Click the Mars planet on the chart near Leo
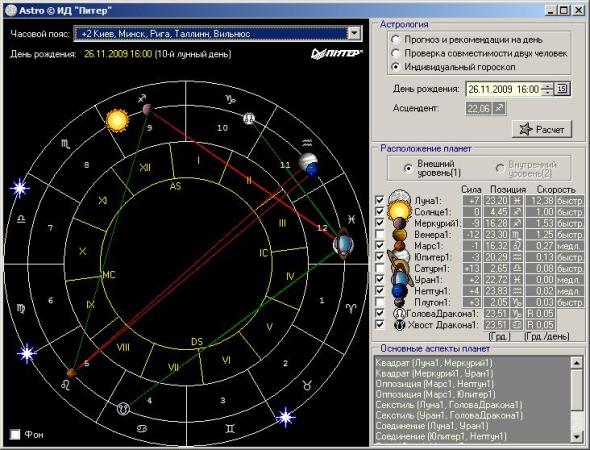Viewport: 590px width, 450px height. [x=71, y=373]
